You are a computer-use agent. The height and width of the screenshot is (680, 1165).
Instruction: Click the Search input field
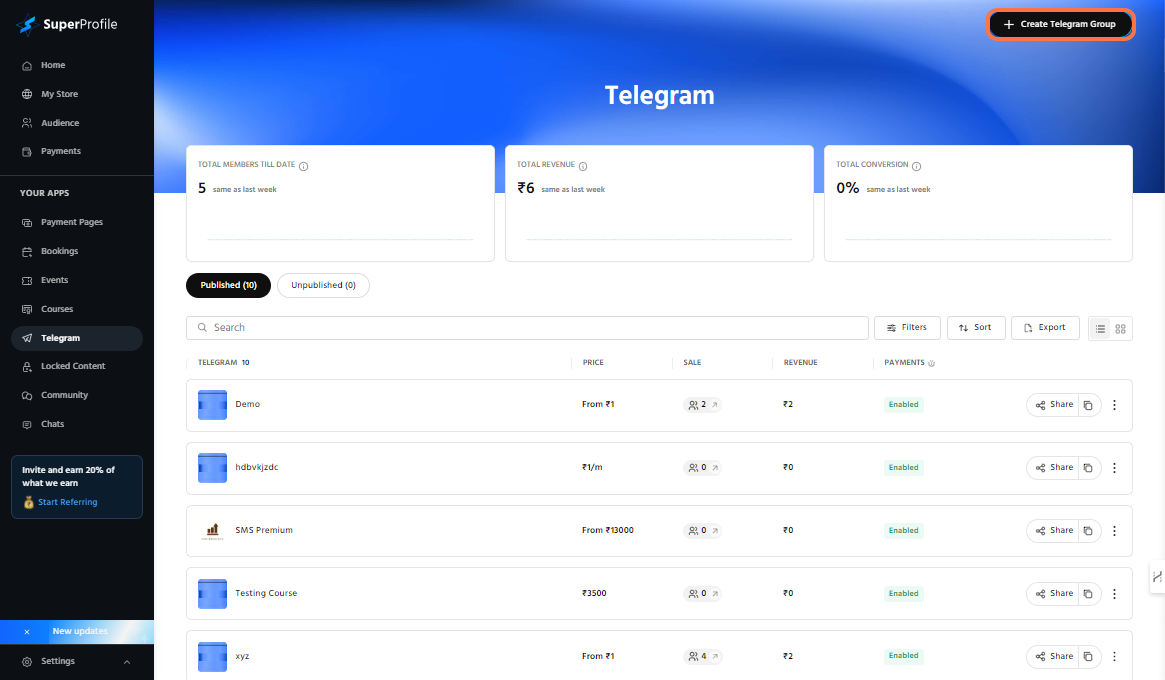(527, 328)
